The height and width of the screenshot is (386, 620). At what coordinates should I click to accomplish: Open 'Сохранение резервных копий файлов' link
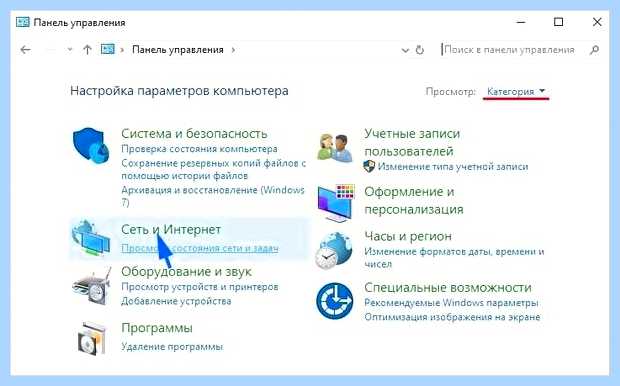tap(214, 169)
